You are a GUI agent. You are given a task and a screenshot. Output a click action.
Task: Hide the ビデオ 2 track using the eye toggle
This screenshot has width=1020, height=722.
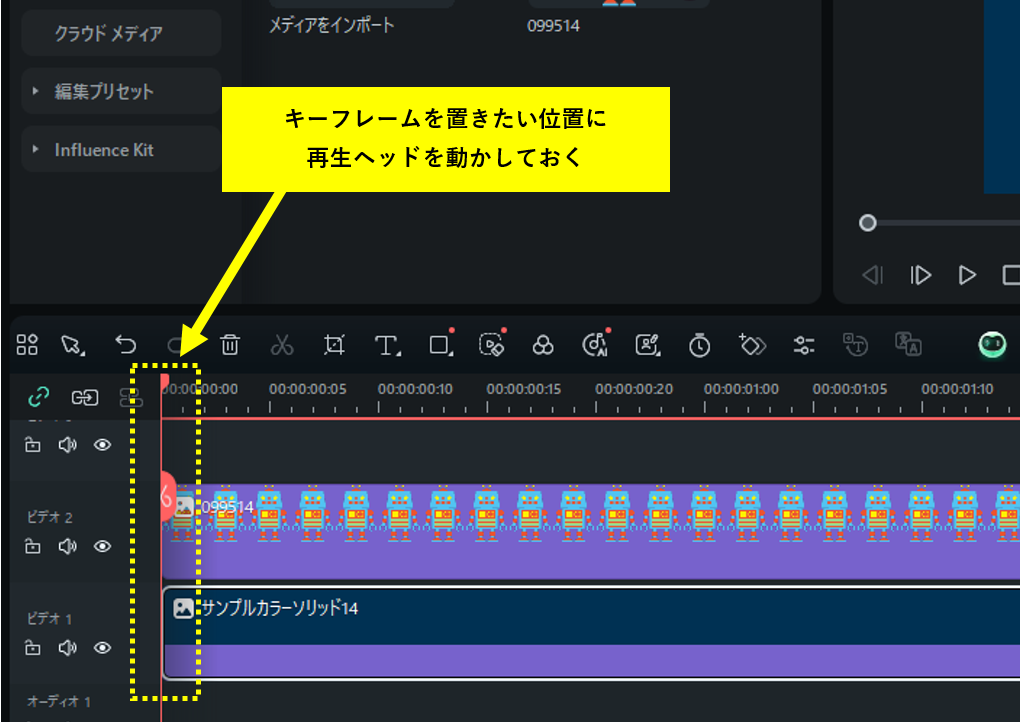coord(103,546)
